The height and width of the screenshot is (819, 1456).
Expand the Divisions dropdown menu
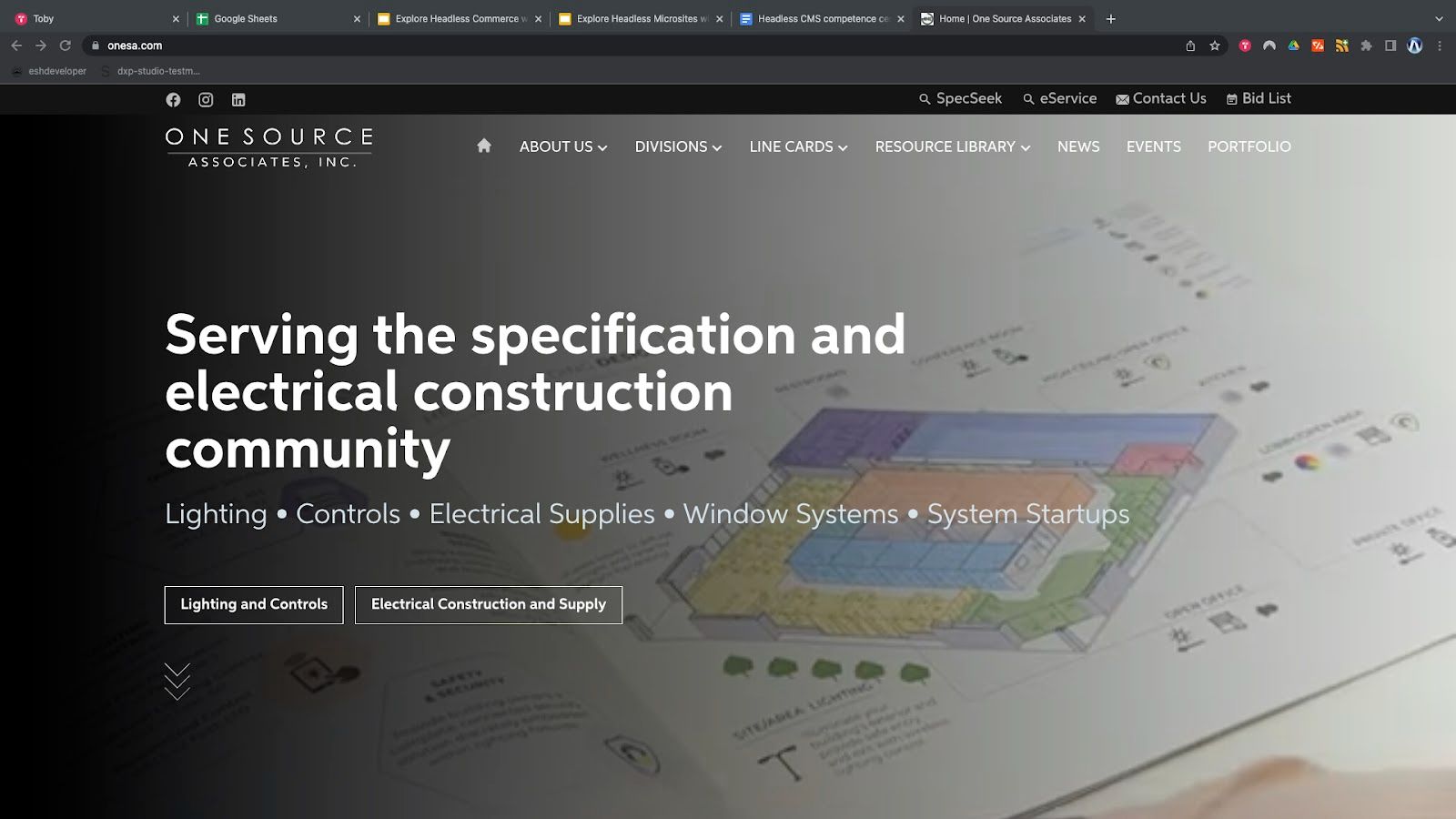pyautogui.click(x=678, y=147)
